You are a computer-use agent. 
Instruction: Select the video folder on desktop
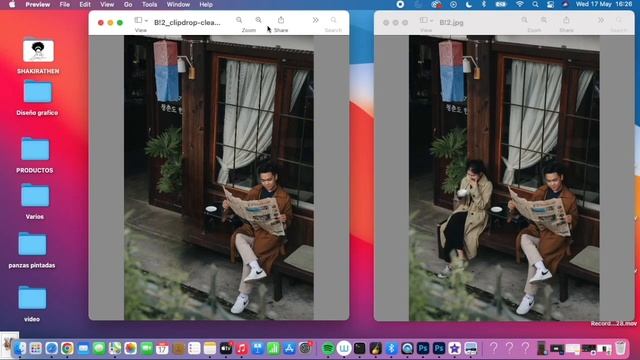(32, 304)
